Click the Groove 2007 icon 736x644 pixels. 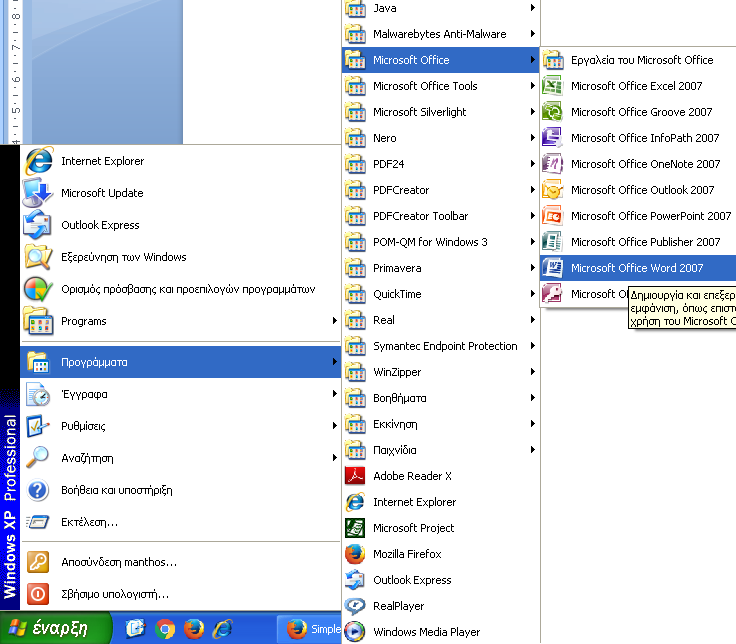552,112
